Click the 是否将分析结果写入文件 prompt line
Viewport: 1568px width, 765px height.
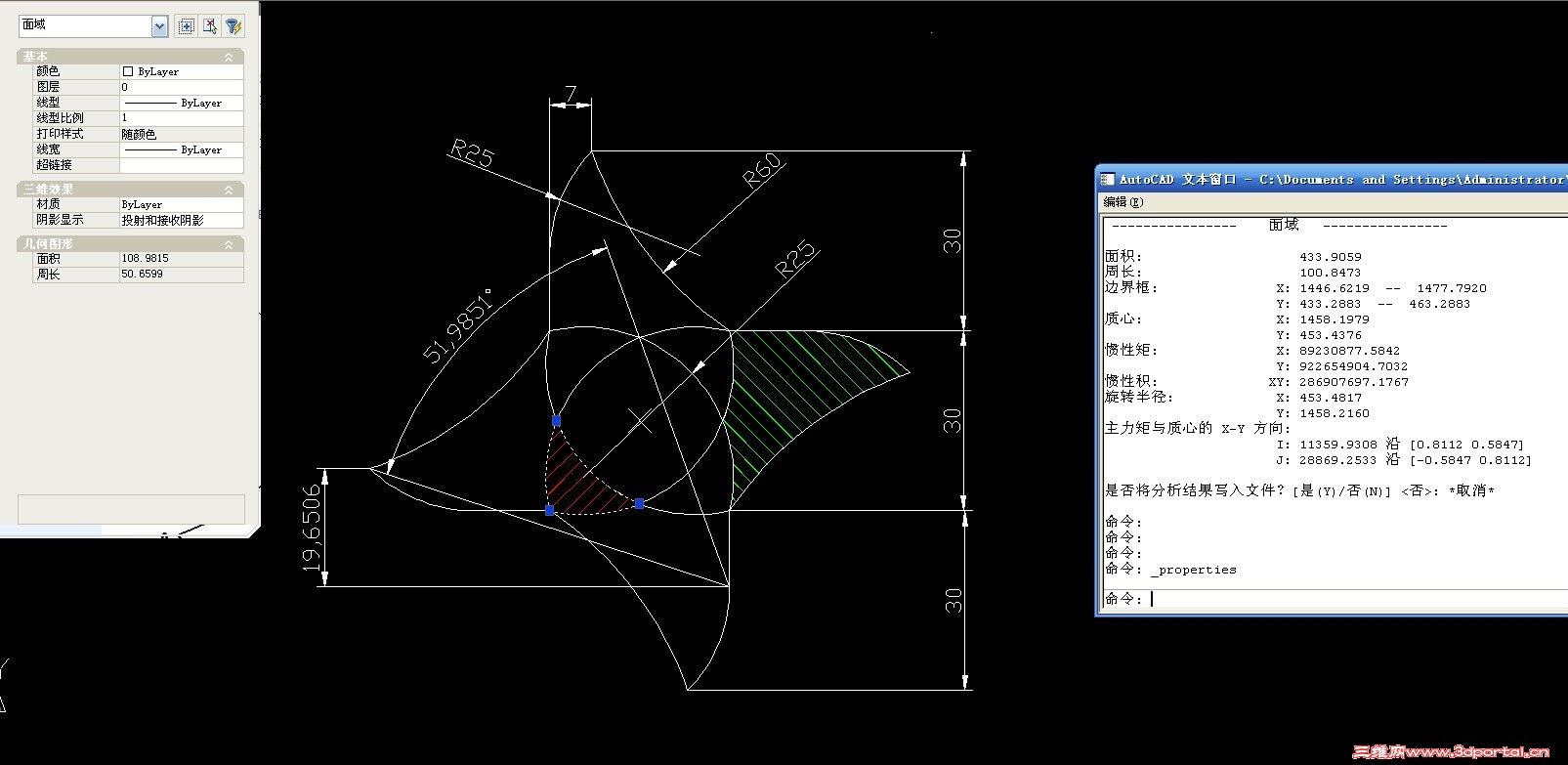click(x=1300, y=490)
